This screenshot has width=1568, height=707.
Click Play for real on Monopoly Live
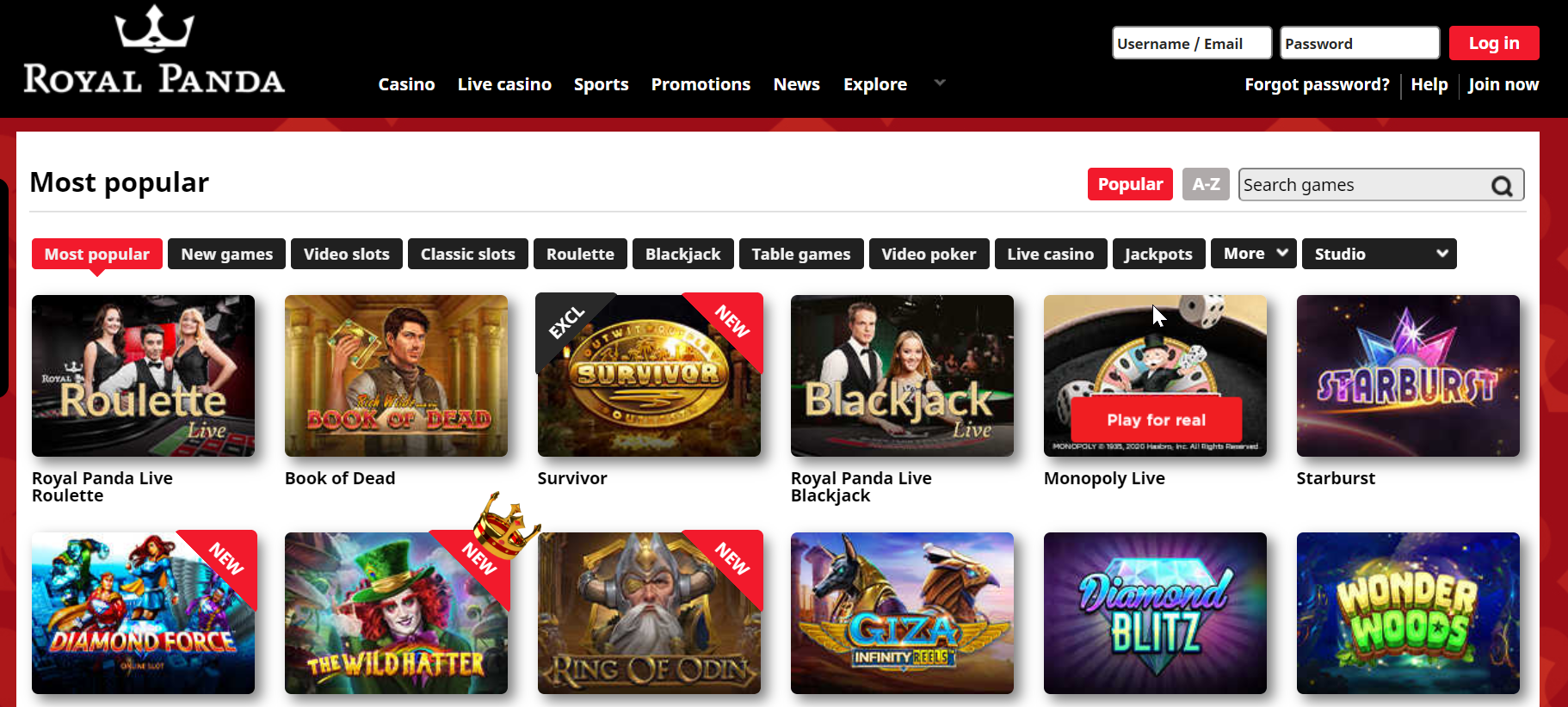(x=1156, y=420)
